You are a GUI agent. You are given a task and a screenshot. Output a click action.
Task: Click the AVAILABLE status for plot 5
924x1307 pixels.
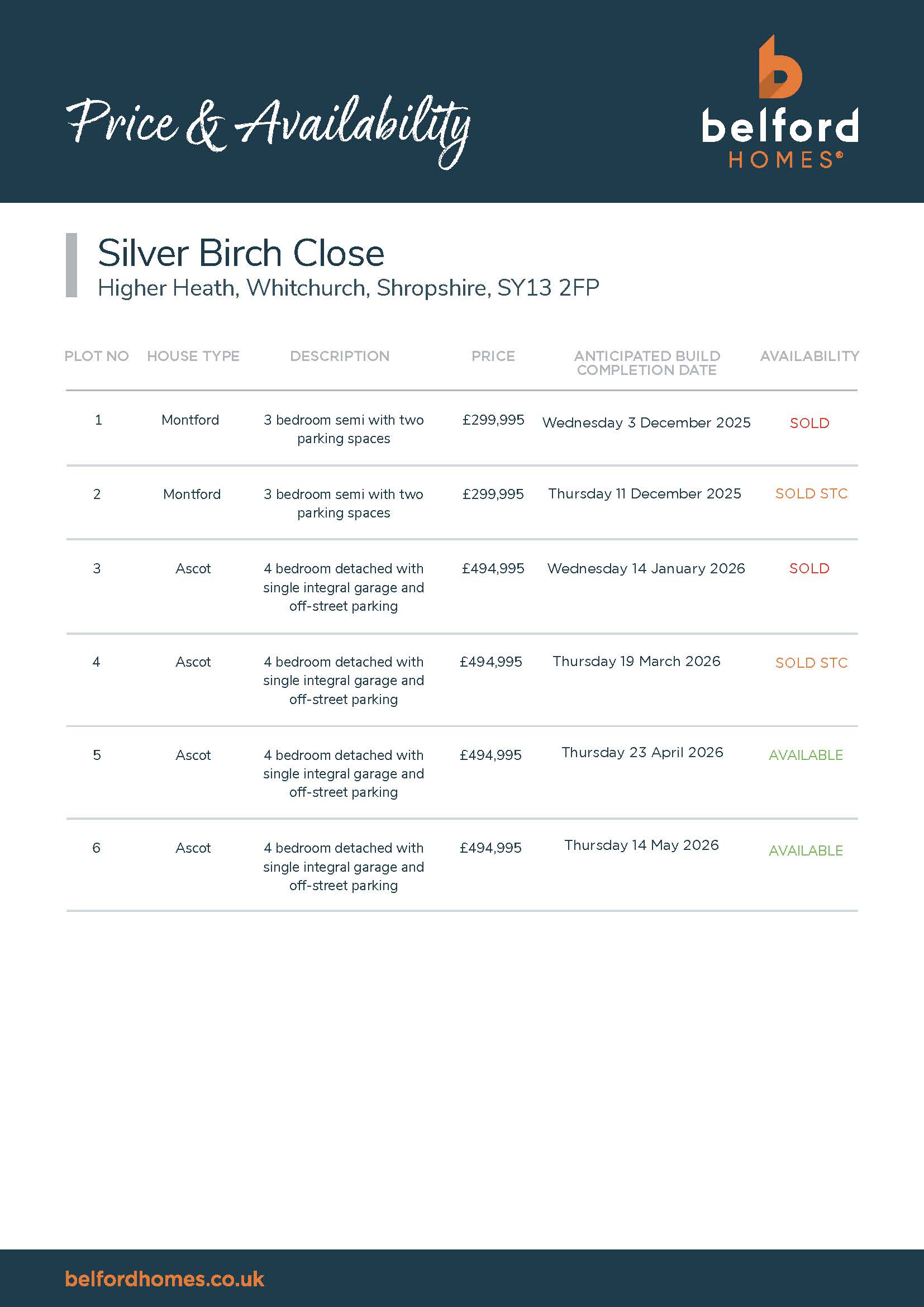[806, 755]
